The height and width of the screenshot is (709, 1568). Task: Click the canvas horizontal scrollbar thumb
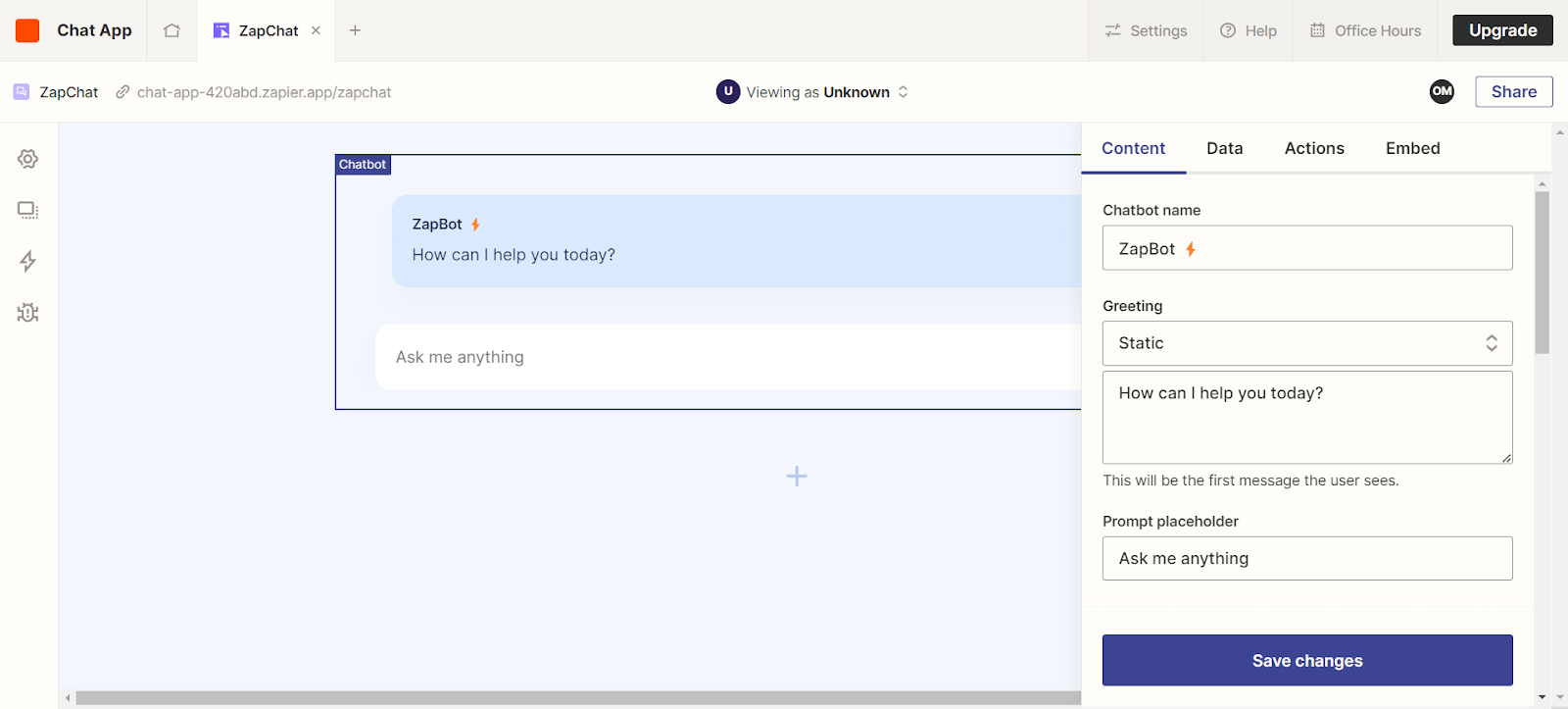(578, 698)
